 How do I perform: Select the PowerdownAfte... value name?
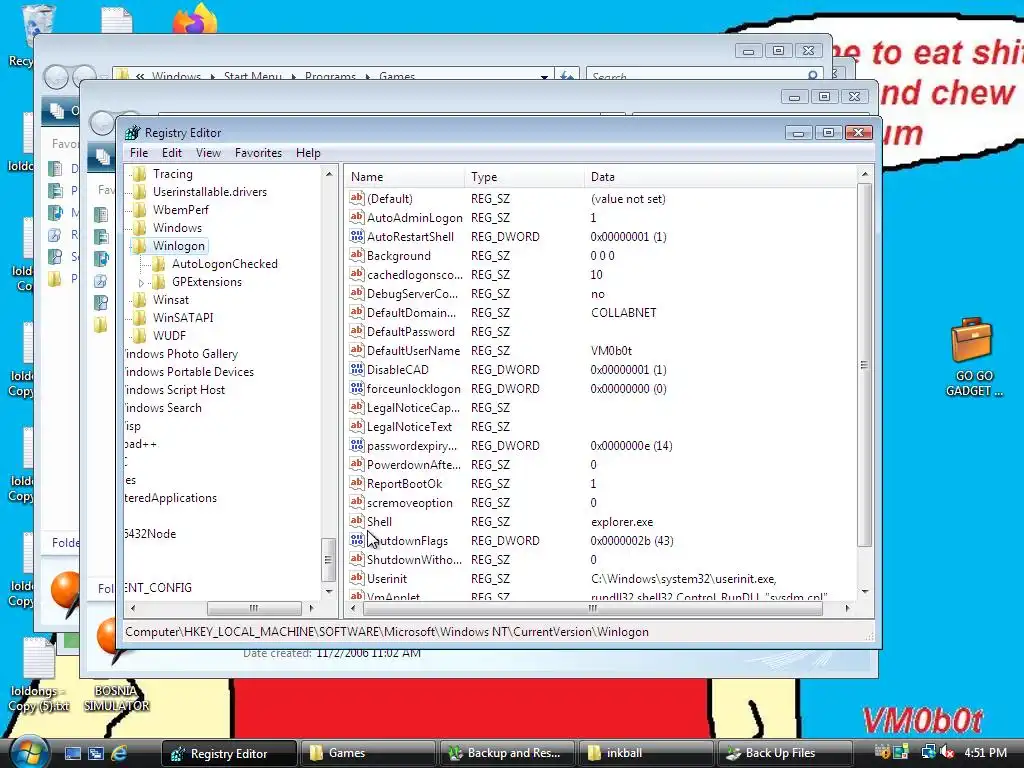(413, 465)
